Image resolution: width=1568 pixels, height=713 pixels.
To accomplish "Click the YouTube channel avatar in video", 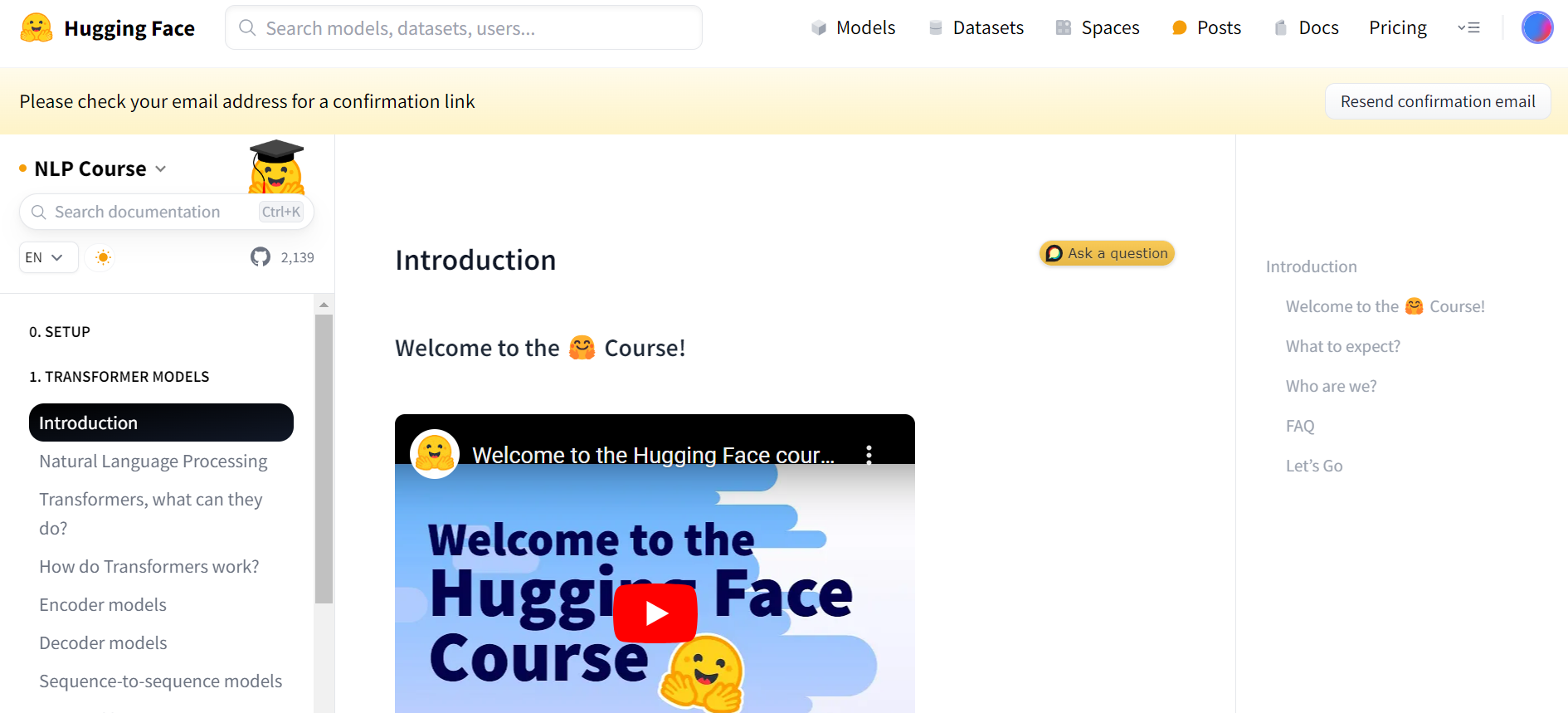I will tap(435, 454).
